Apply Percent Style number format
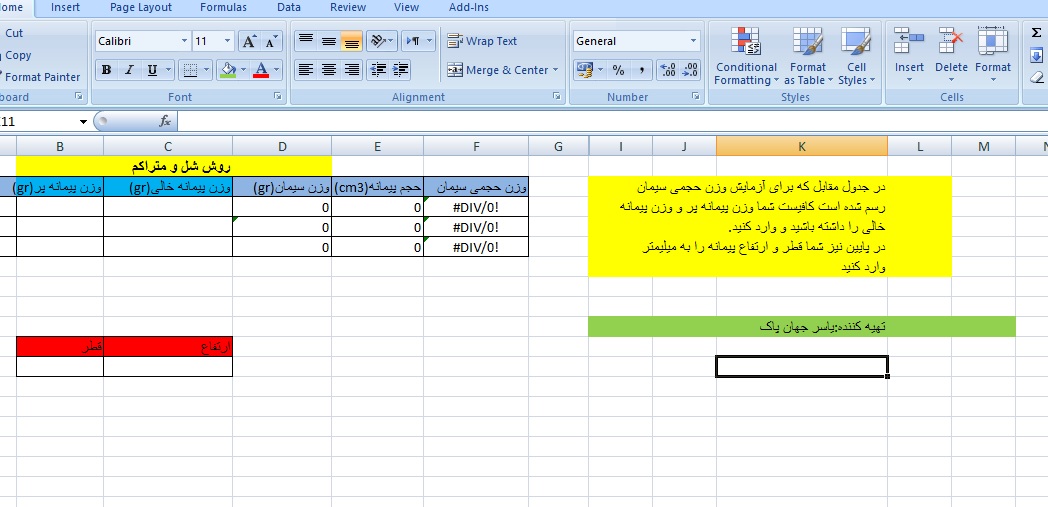 click(x=618, y=70)
